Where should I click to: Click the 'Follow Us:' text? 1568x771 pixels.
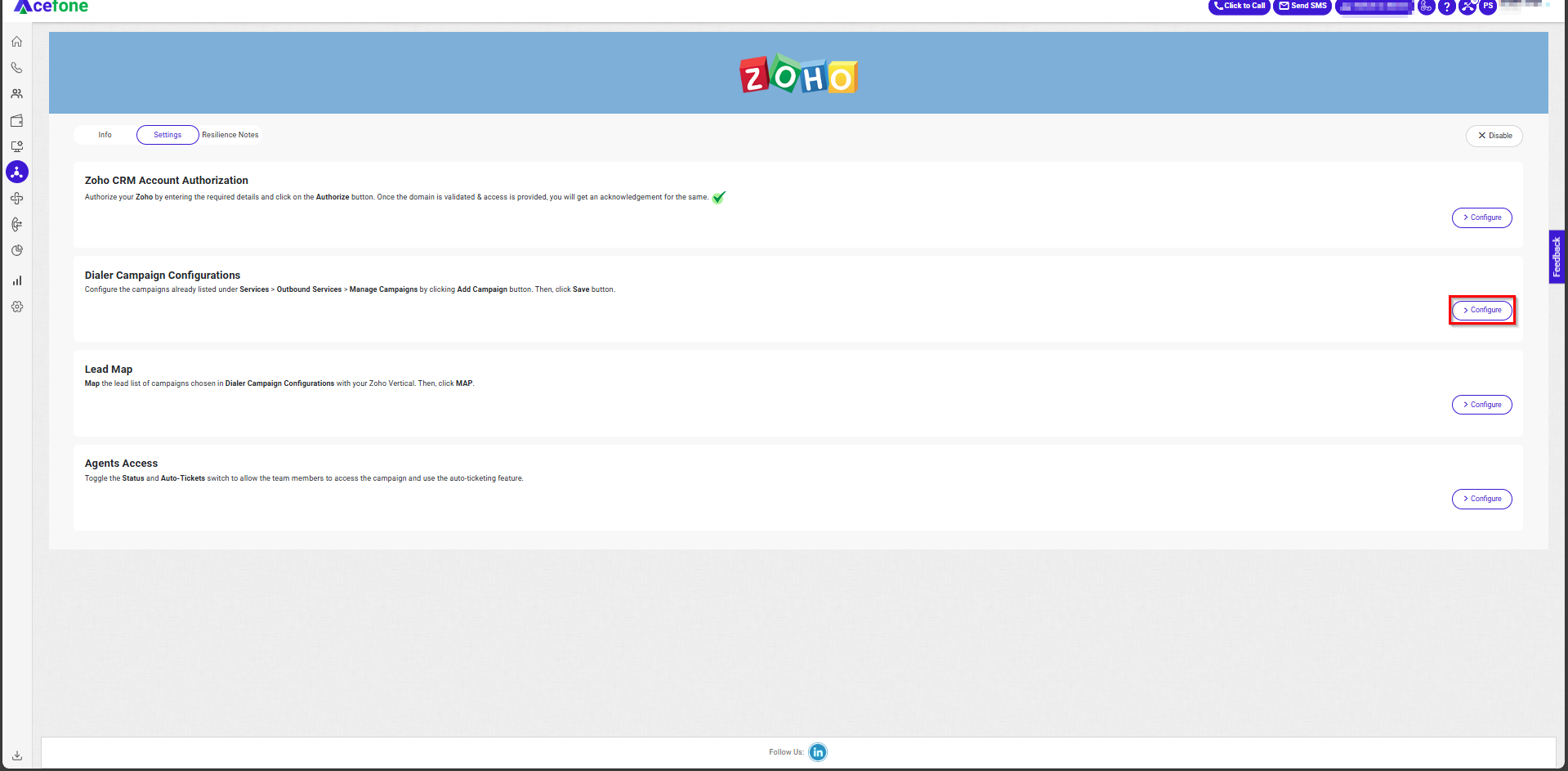pyautogui.click(x=786, y=752)
